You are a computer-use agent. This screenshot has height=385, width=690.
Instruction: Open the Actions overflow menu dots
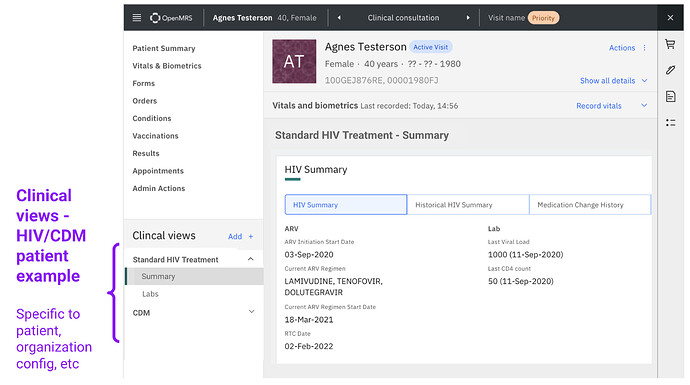(644, 48)
